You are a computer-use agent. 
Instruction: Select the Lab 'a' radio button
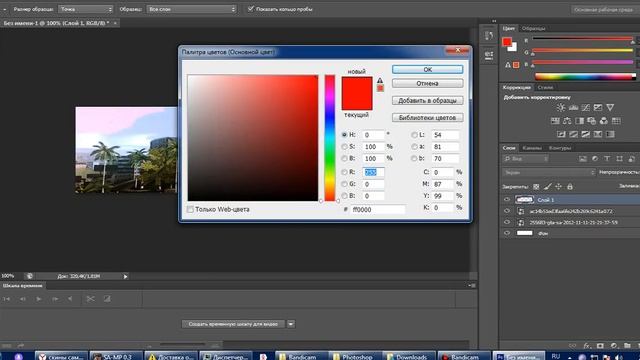click(414, 147)
